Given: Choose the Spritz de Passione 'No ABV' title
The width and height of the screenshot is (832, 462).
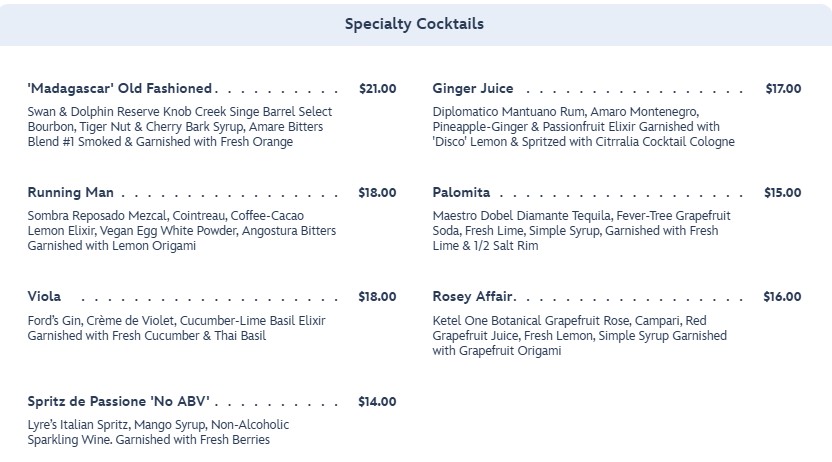Looking at the screenshot, I should 118,401.
